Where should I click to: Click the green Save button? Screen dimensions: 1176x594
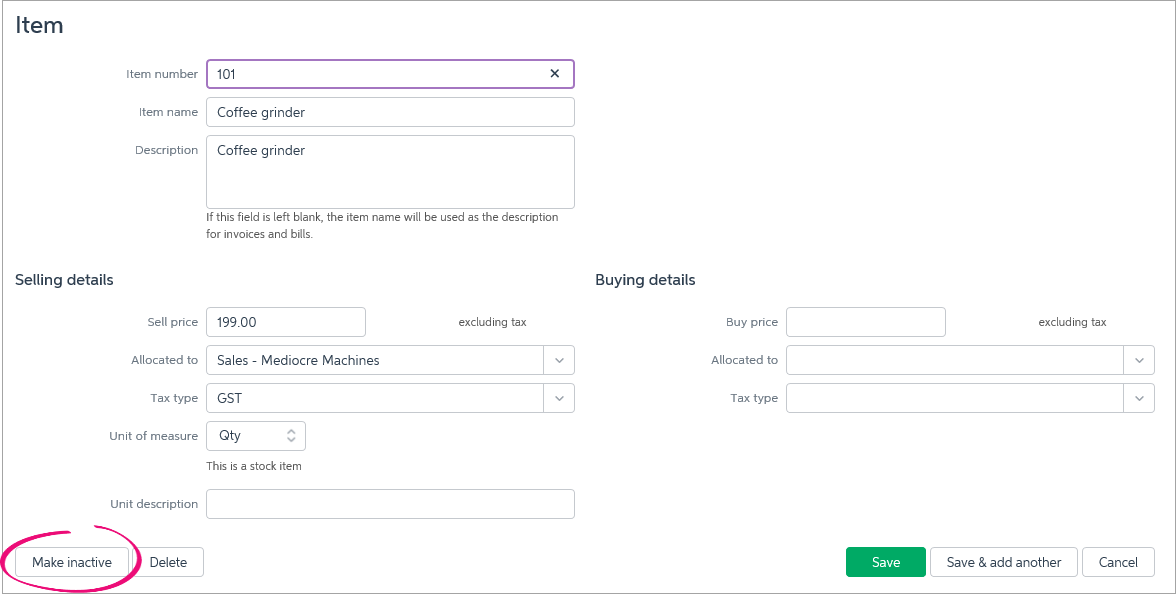[x=885, y=562]
